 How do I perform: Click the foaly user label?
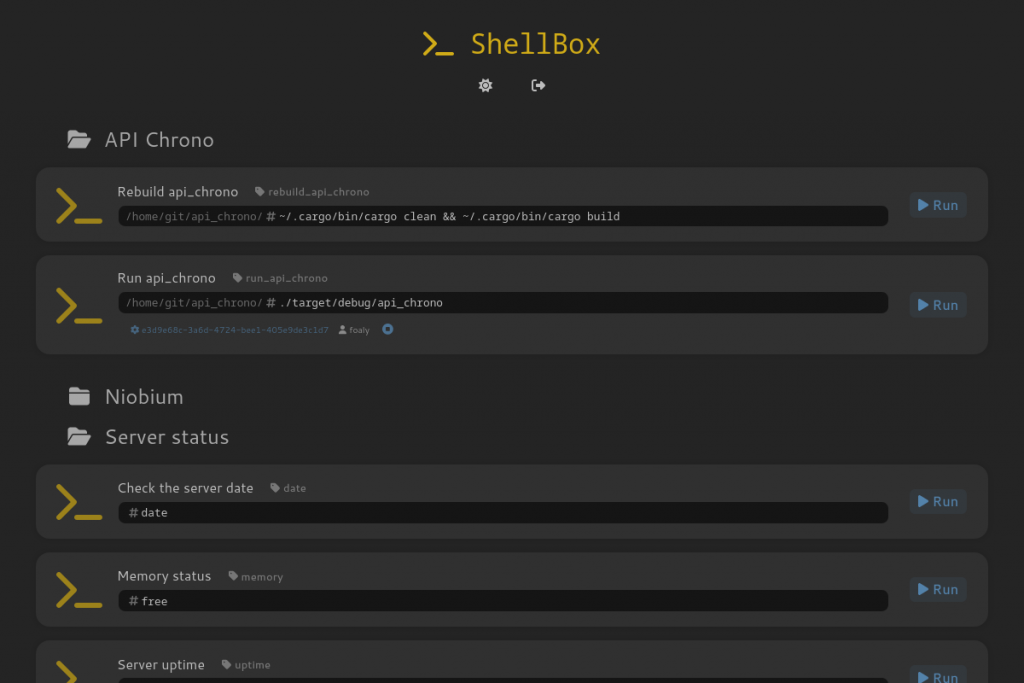pos(359,330)
